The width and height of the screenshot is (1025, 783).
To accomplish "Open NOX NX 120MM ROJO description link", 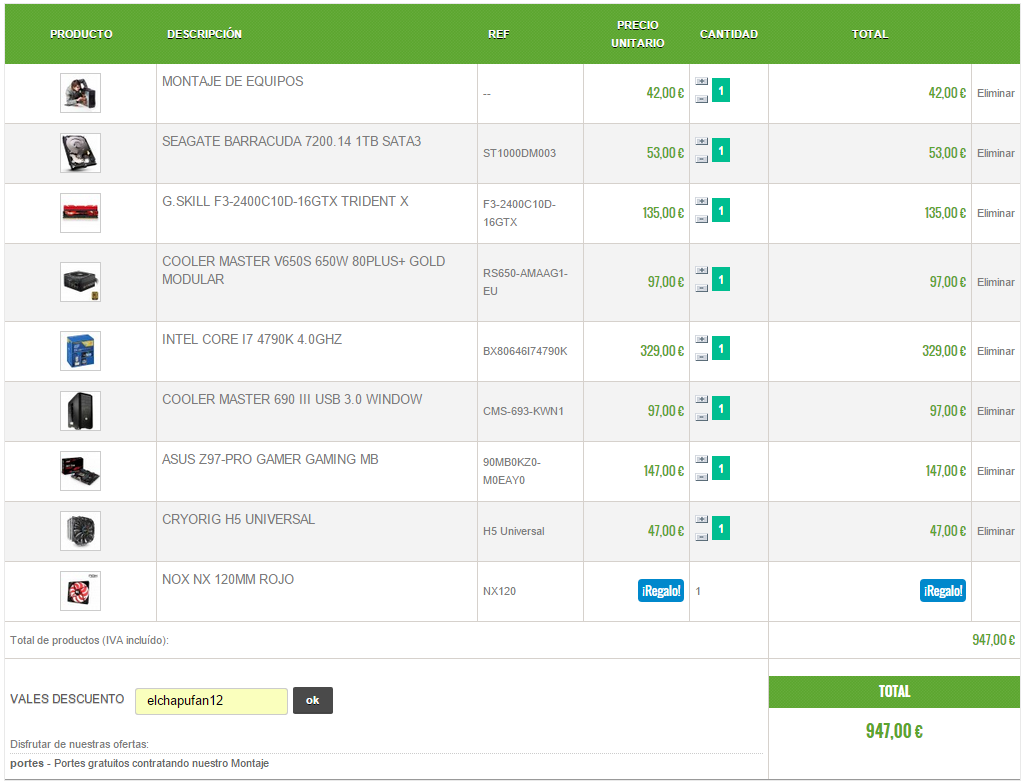I will (228, 580).
